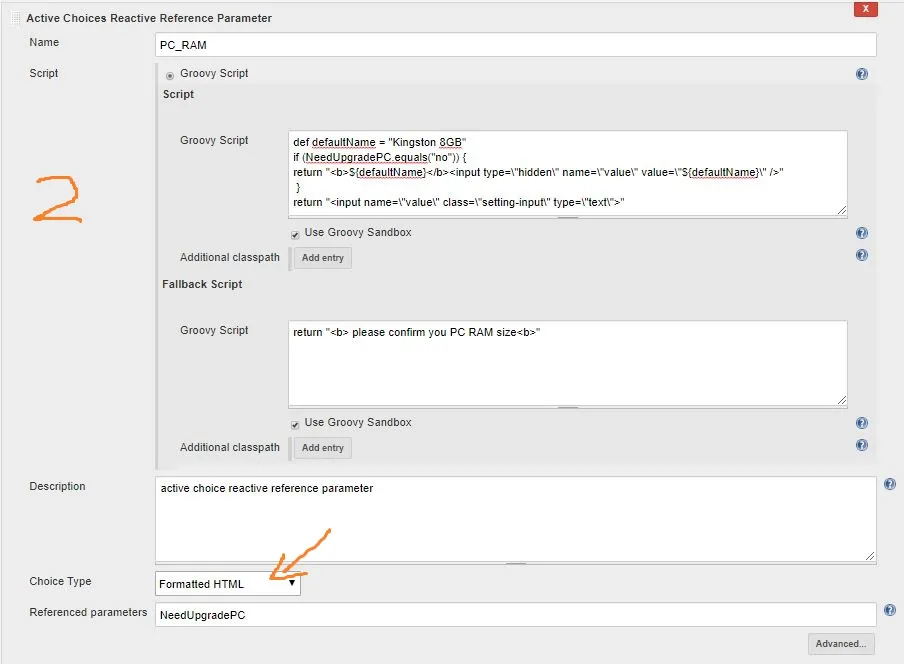
Task: Click the Name field containing PC_RAM
Action: pos(515,45)
